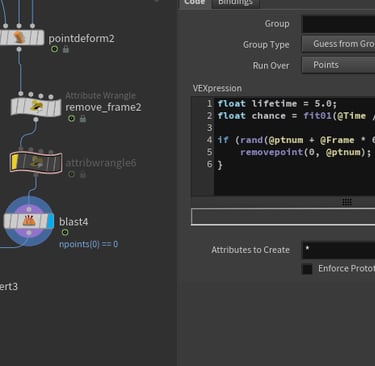The width and height of the screenshot is (375, 366).
Task: Click the Group input field
Action: (x=338, y=24)
